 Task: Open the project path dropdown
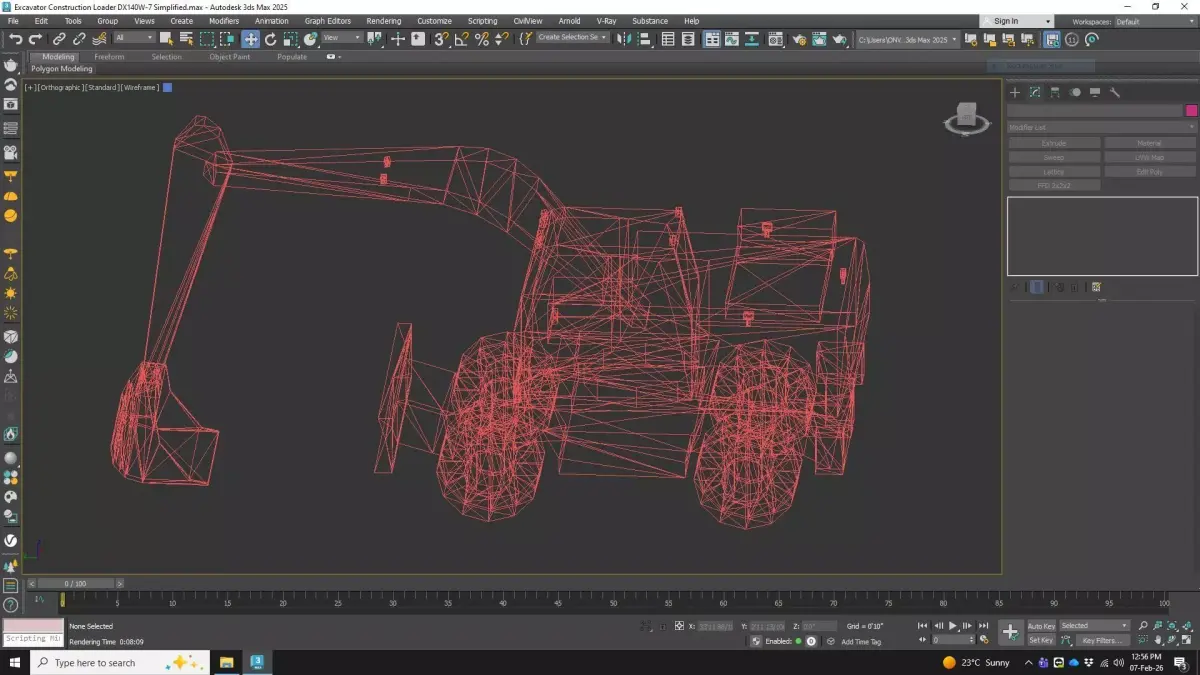(x=908, y=39)
